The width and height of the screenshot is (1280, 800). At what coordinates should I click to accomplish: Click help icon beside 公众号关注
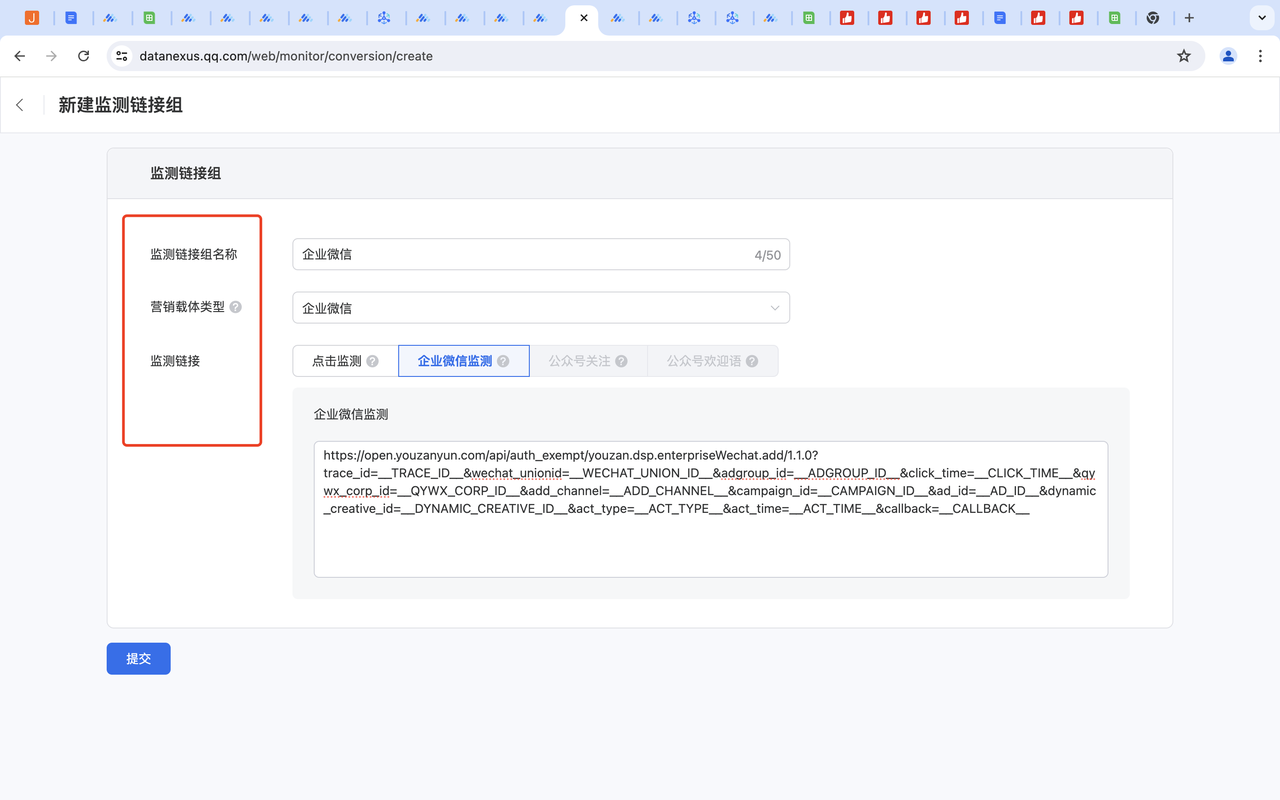(x=621, y=361)
